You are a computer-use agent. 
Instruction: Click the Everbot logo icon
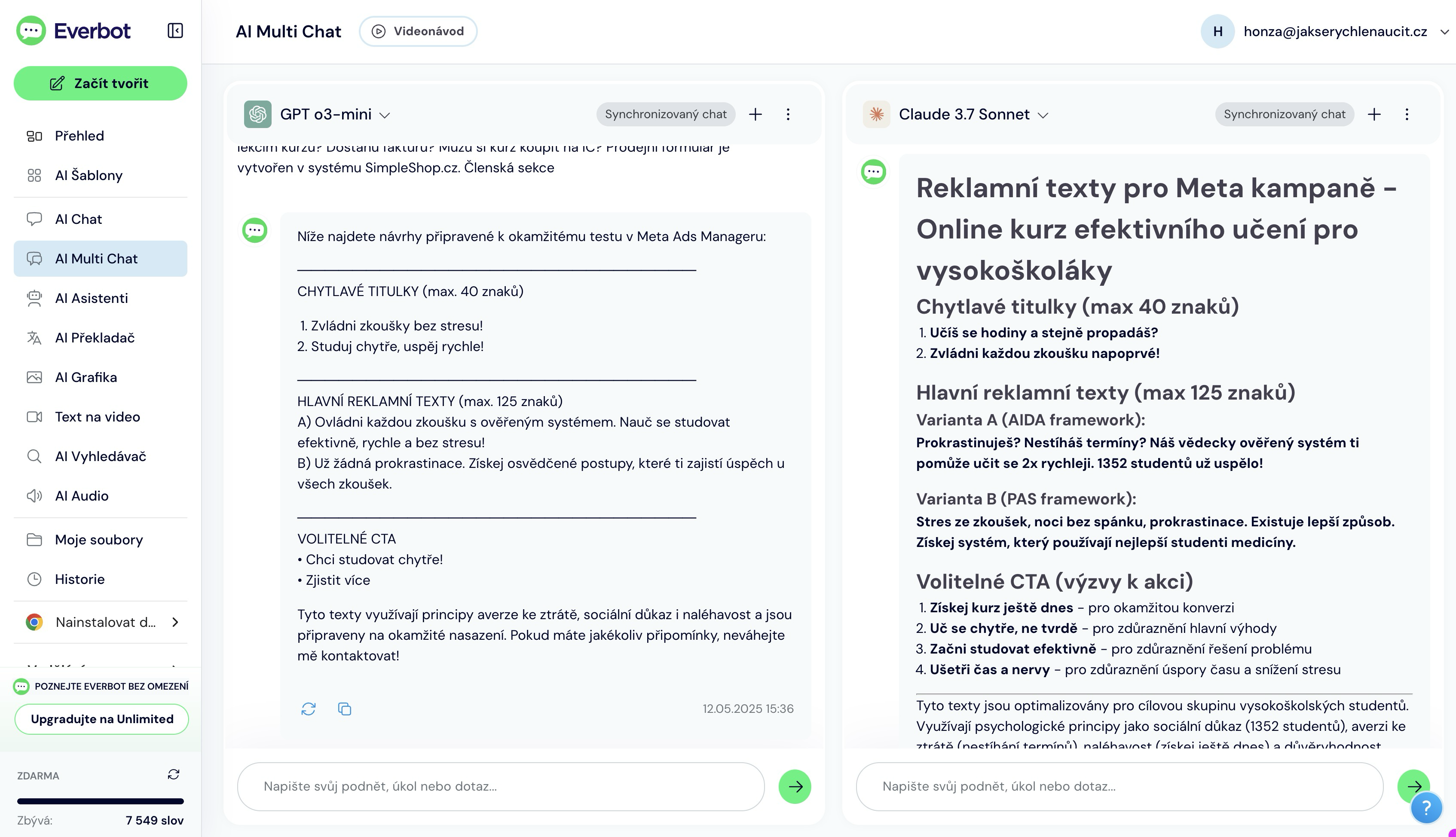click(x=31, y=31)
